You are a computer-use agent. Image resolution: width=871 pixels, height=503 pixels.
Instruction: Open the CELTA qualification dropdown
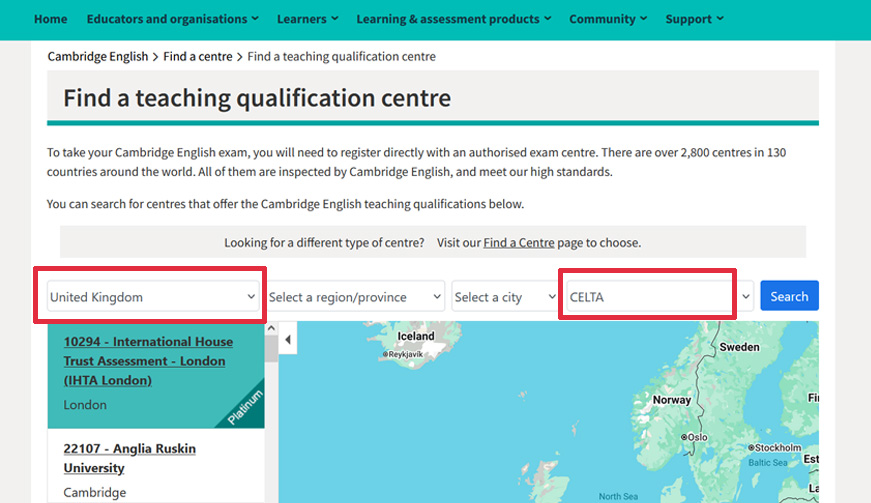pyautogui.click(x=659, y=297)
